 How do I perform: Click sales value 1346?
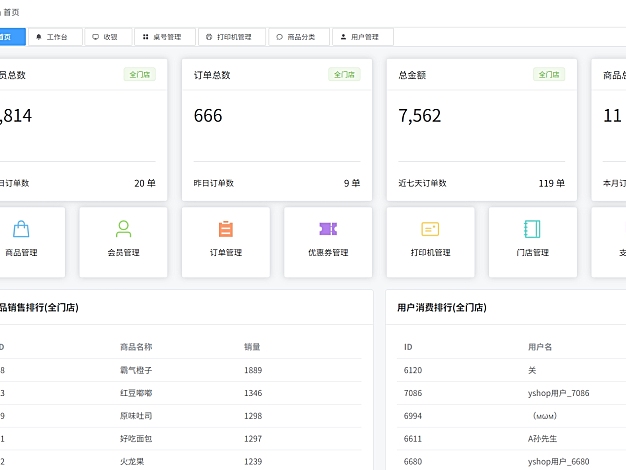coord(253,393)
